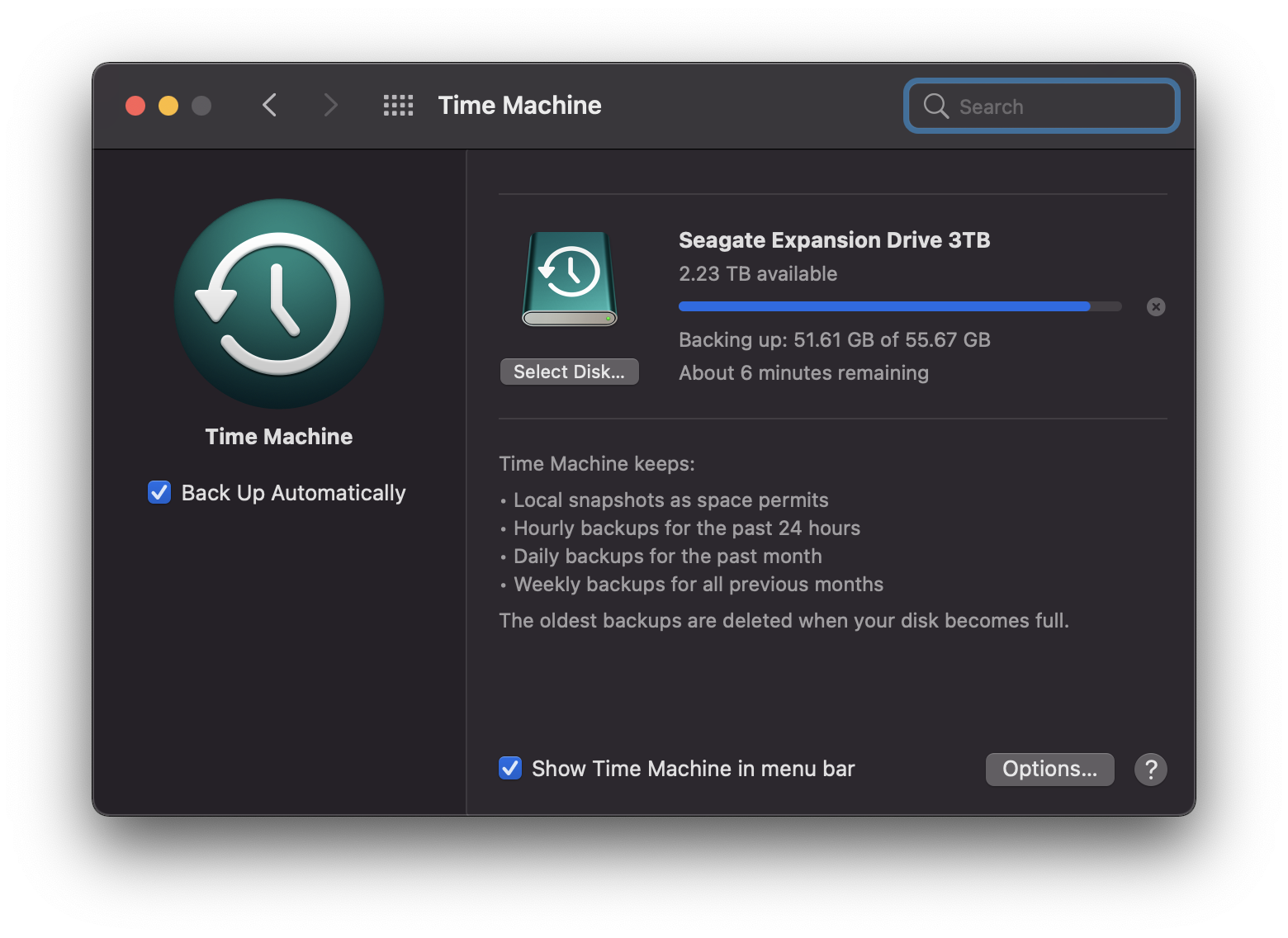This screenshot has width=1288, height=938.
Task: Show all preferences grid icon
Action: (x=398, y=106)
